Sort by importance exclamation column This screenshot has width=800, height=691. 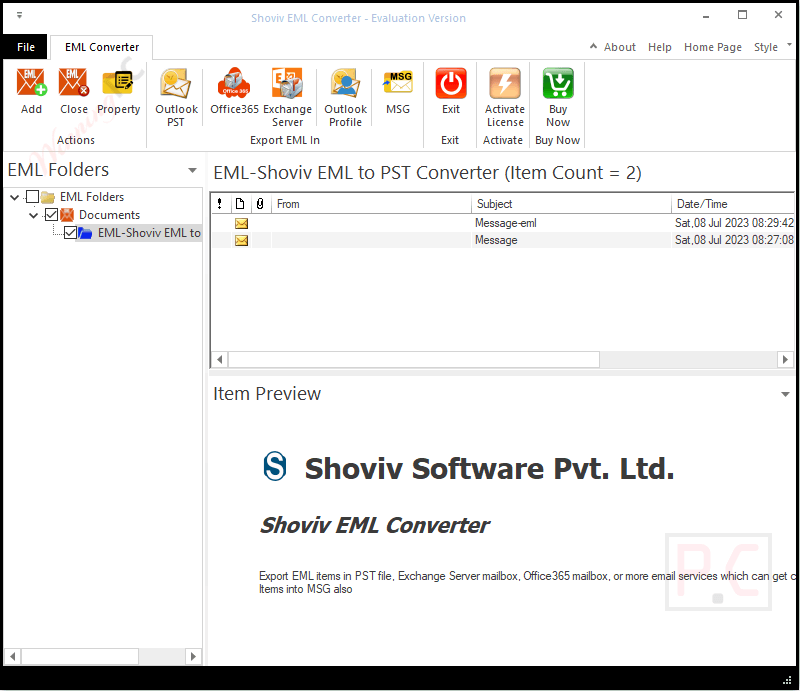coord(219,204)
